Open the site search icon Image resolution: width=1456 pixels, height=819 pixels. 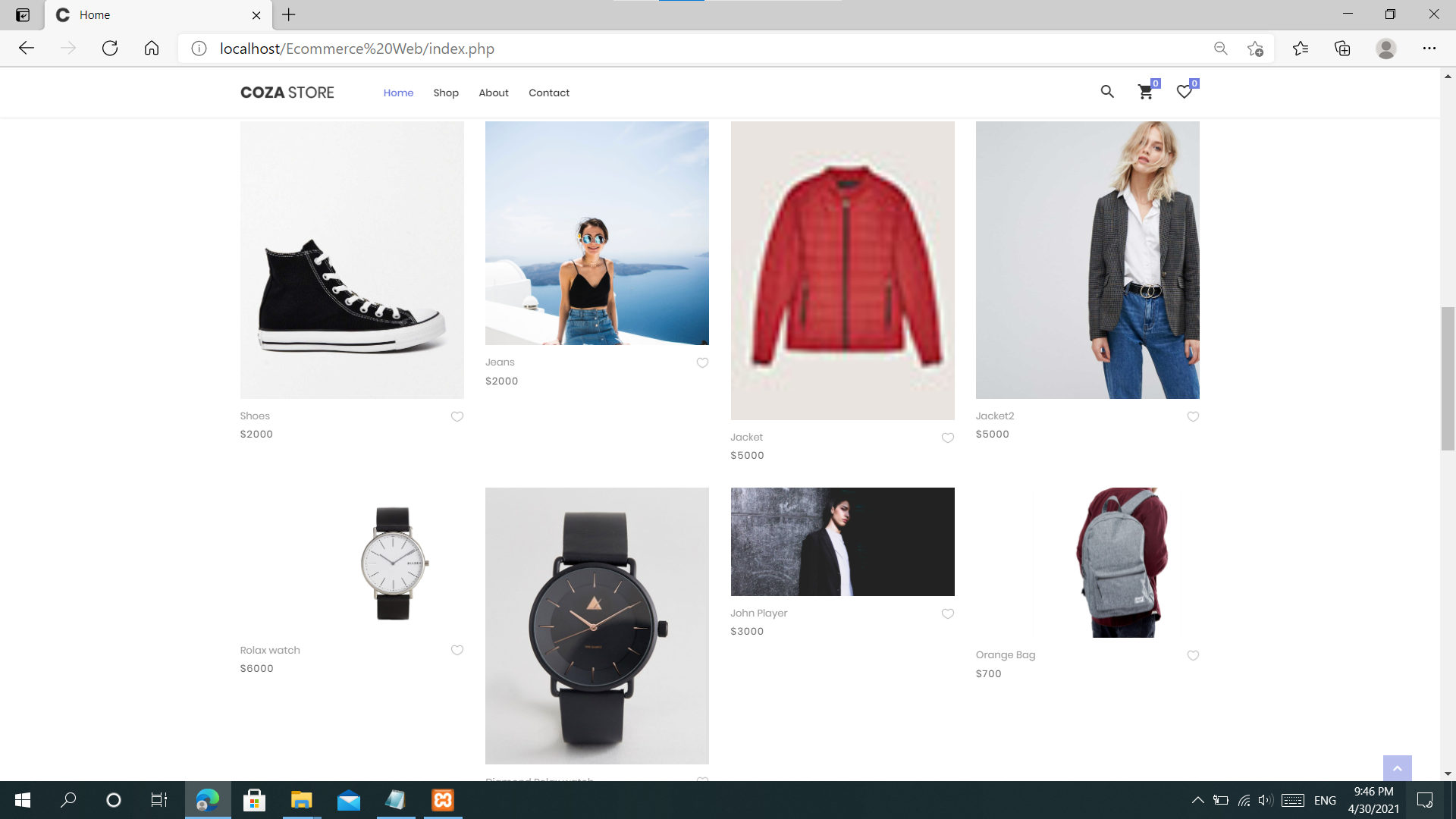coord(1107,92)
